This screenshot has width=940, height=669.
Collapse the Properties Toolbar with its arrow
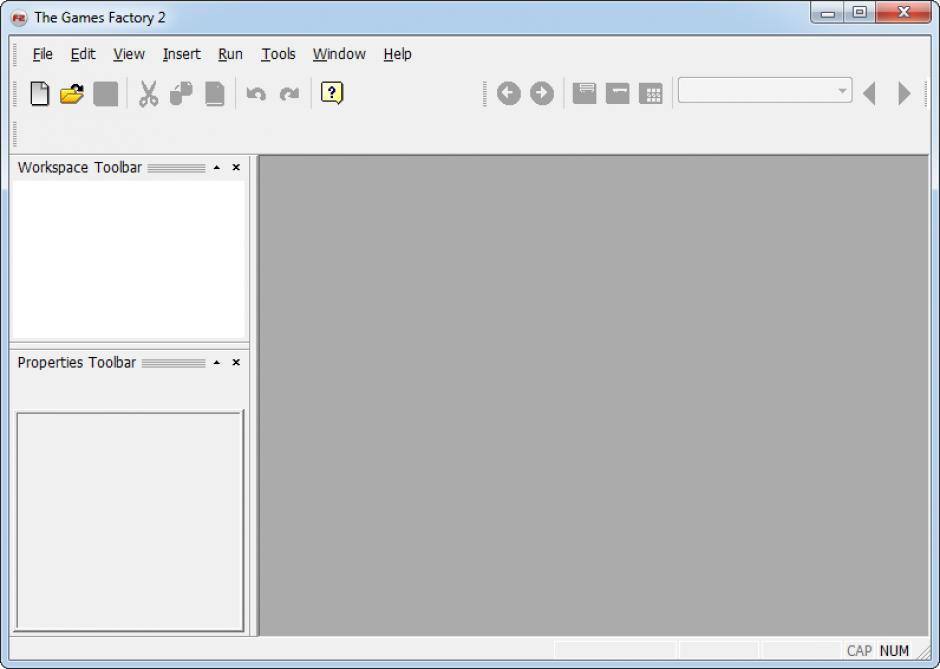pyautogui.click(x=217, y=362)
